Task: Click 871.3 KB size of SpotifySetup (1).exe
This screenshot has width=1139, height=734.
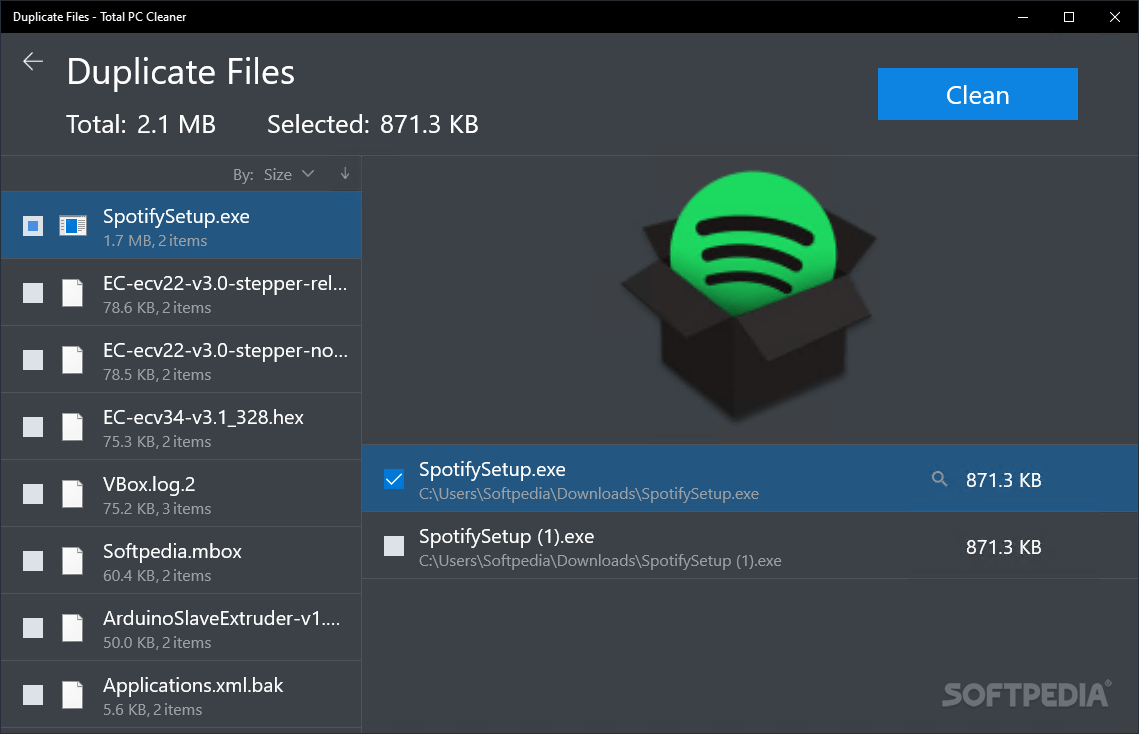Action: (x=1003, y=547)
